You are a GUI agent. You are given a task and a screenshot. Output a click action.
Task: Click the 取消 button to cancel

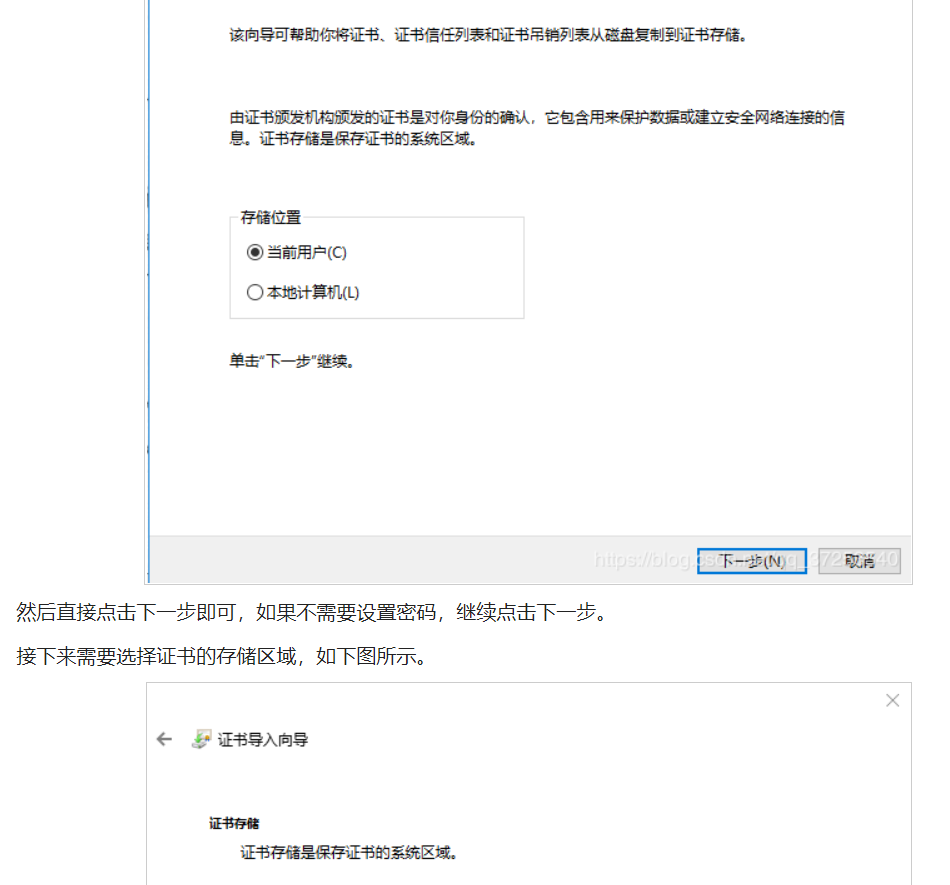[x=858, y=560]
